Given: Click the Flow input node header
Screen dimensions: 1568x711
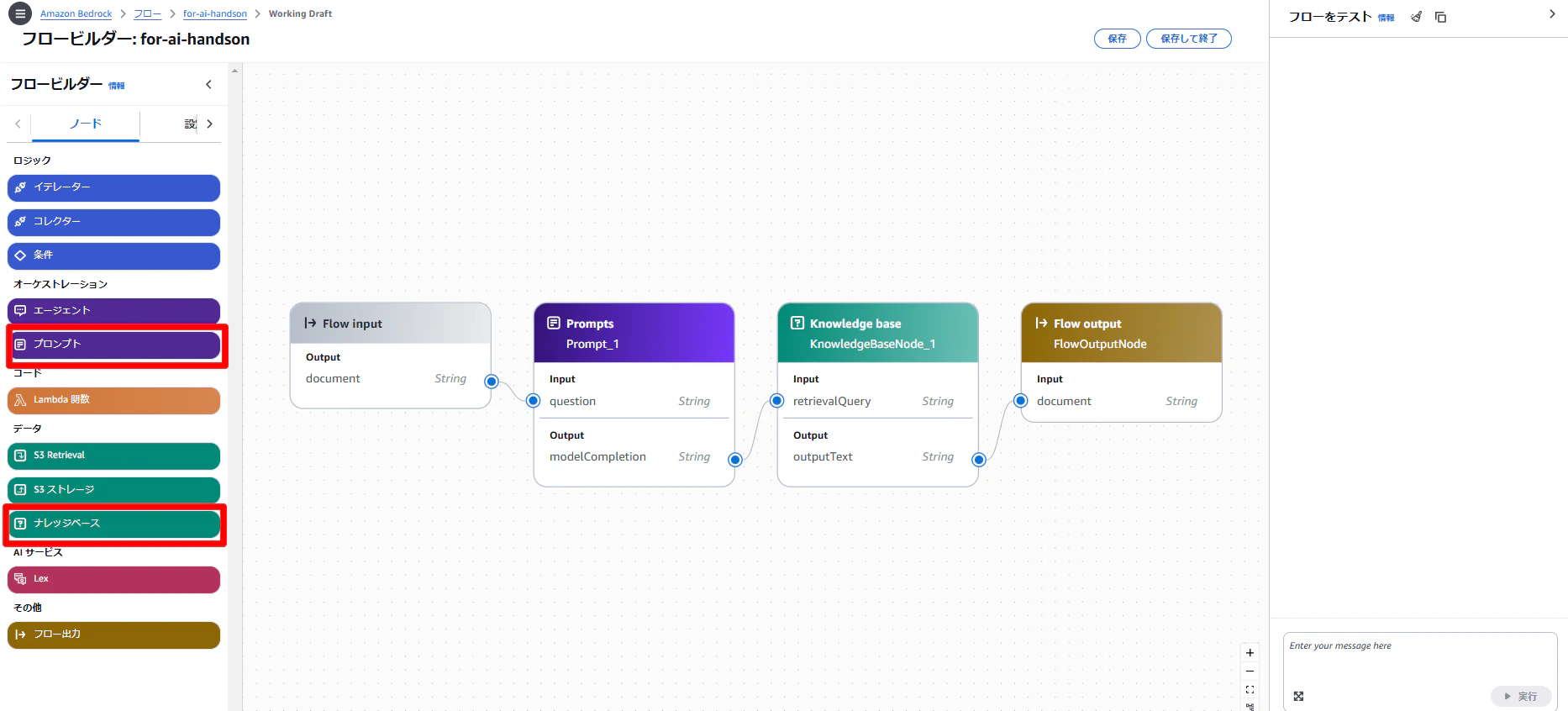Looking at the screenshot, I should coord(391,324).
